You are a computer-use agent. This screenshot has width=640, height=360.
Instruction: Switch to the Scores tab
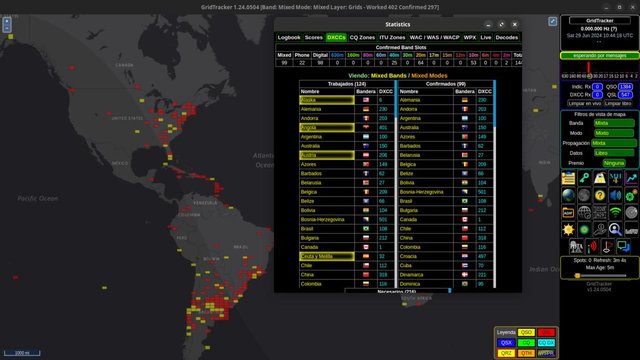313,38
